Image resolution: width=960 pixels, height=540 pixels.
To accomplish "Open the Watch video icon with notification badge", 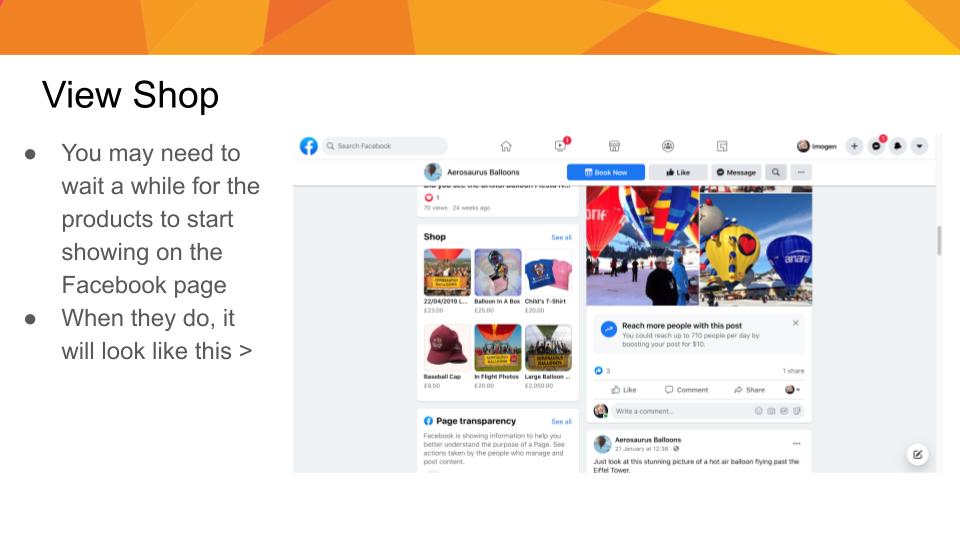I will (561, 146).
